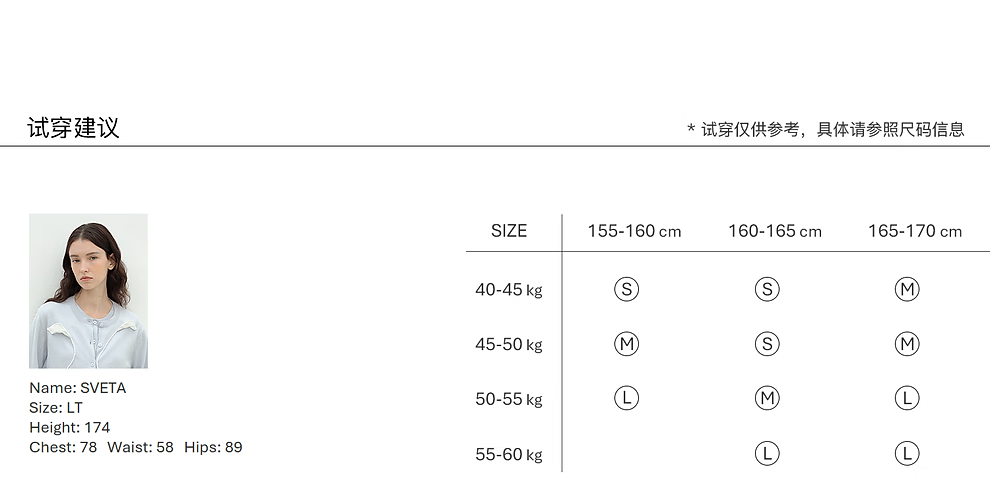Image resolution: width=990 pixels, height=482 pixels.
Task: Click the 165-170 cm height header
Action: point(915,231)
